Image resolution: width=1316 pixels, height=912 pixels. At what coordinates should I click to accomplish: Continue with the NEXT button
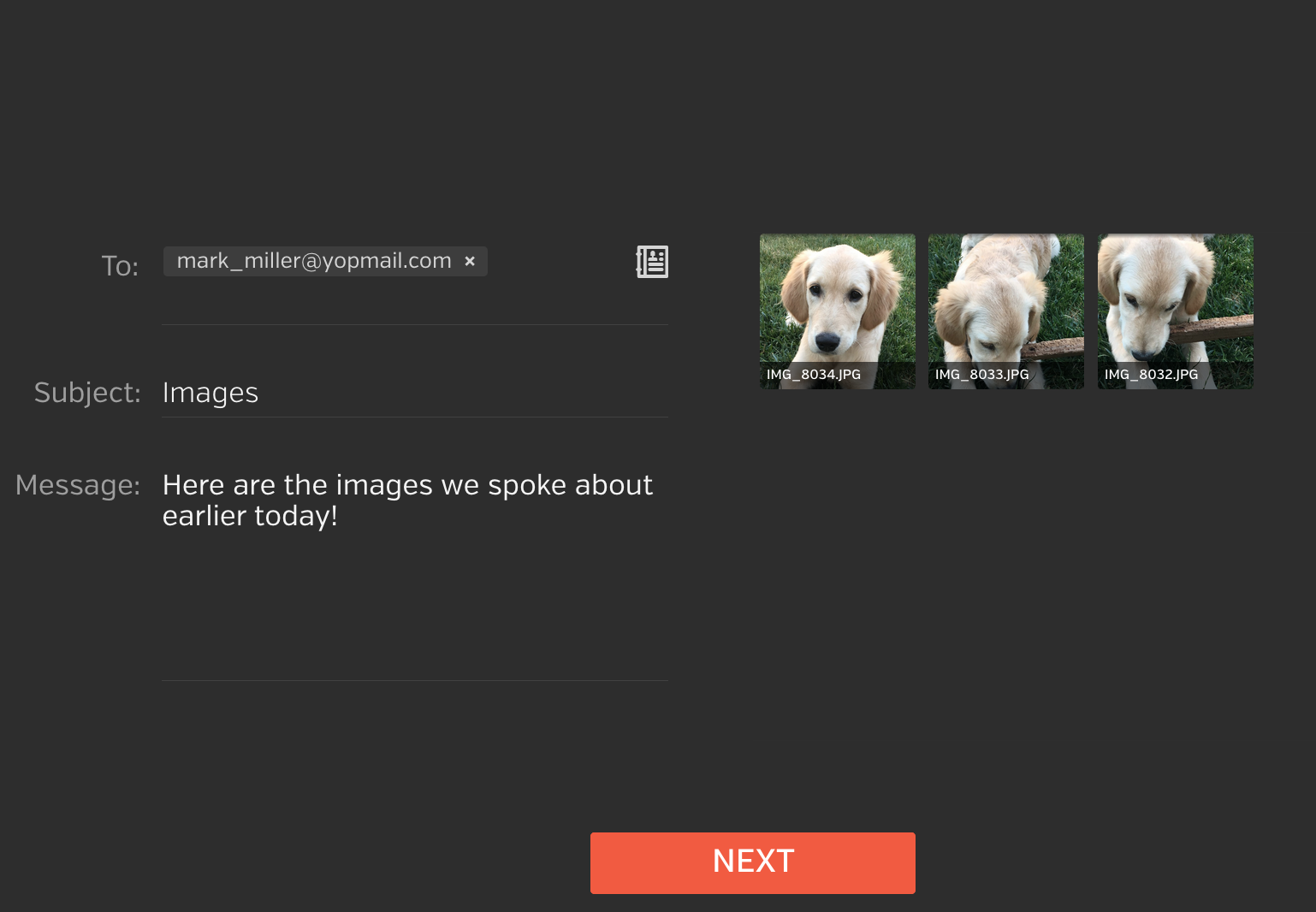753,863
